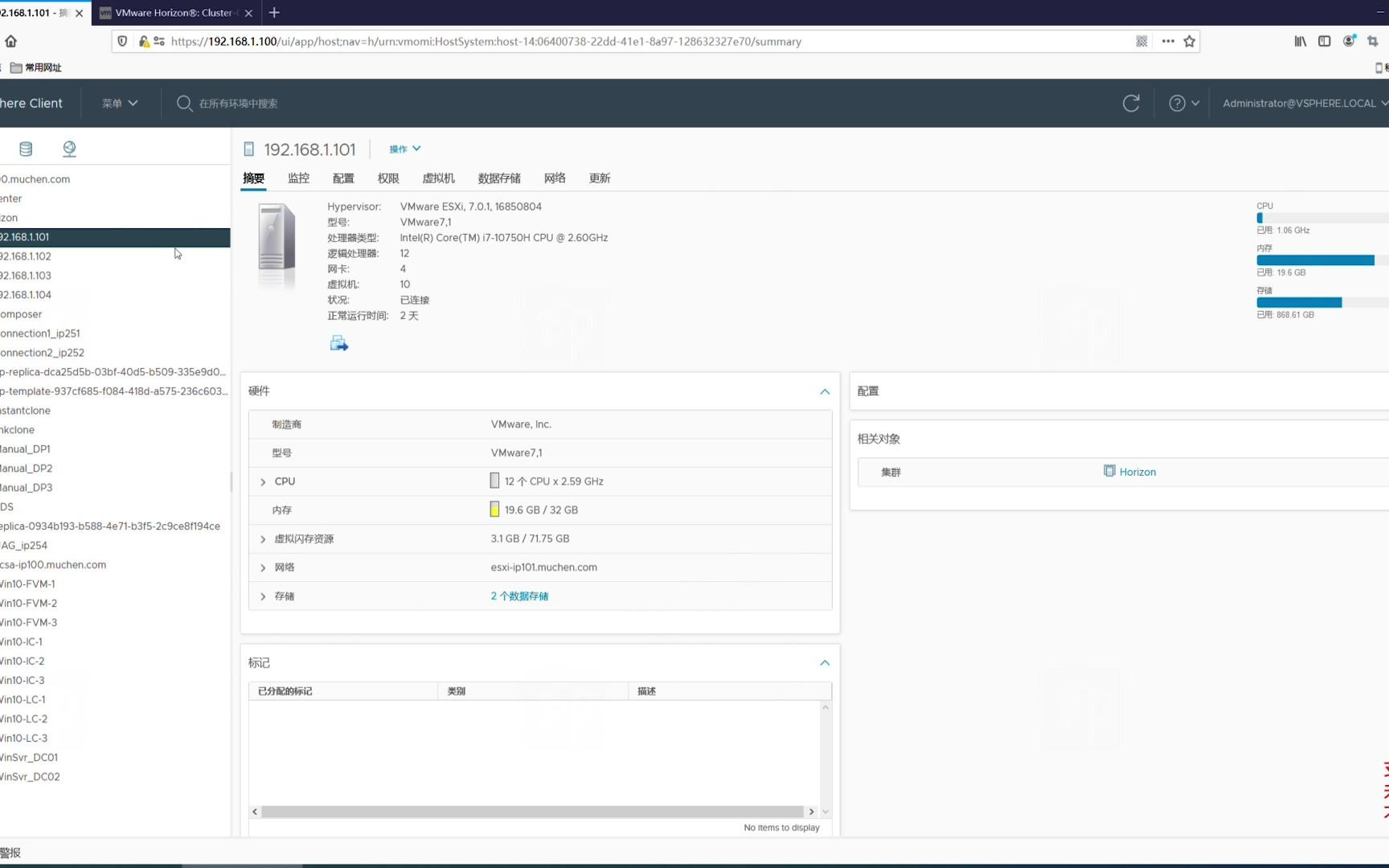Click the CPU usage bar
Viewport: 1389px width, 868px height.
(x=1322, y=218)
